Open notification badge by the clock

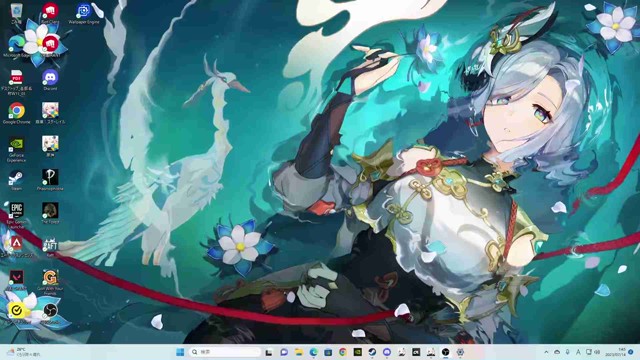[x=631, y=352]
